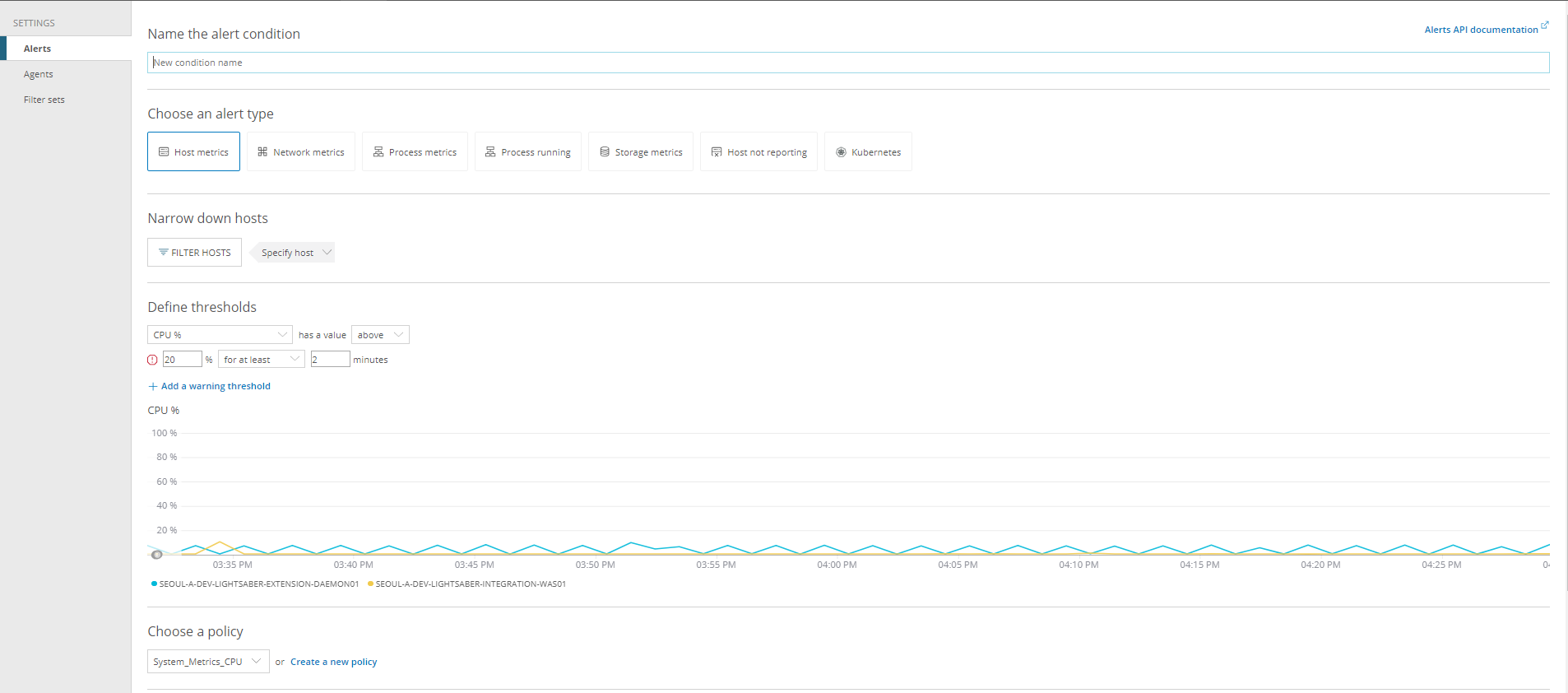The height and width of the screenshot is (693, 1568).
Task: Open the System_Metrics_CPU policy dropdown
Action: tap(208, 662)
